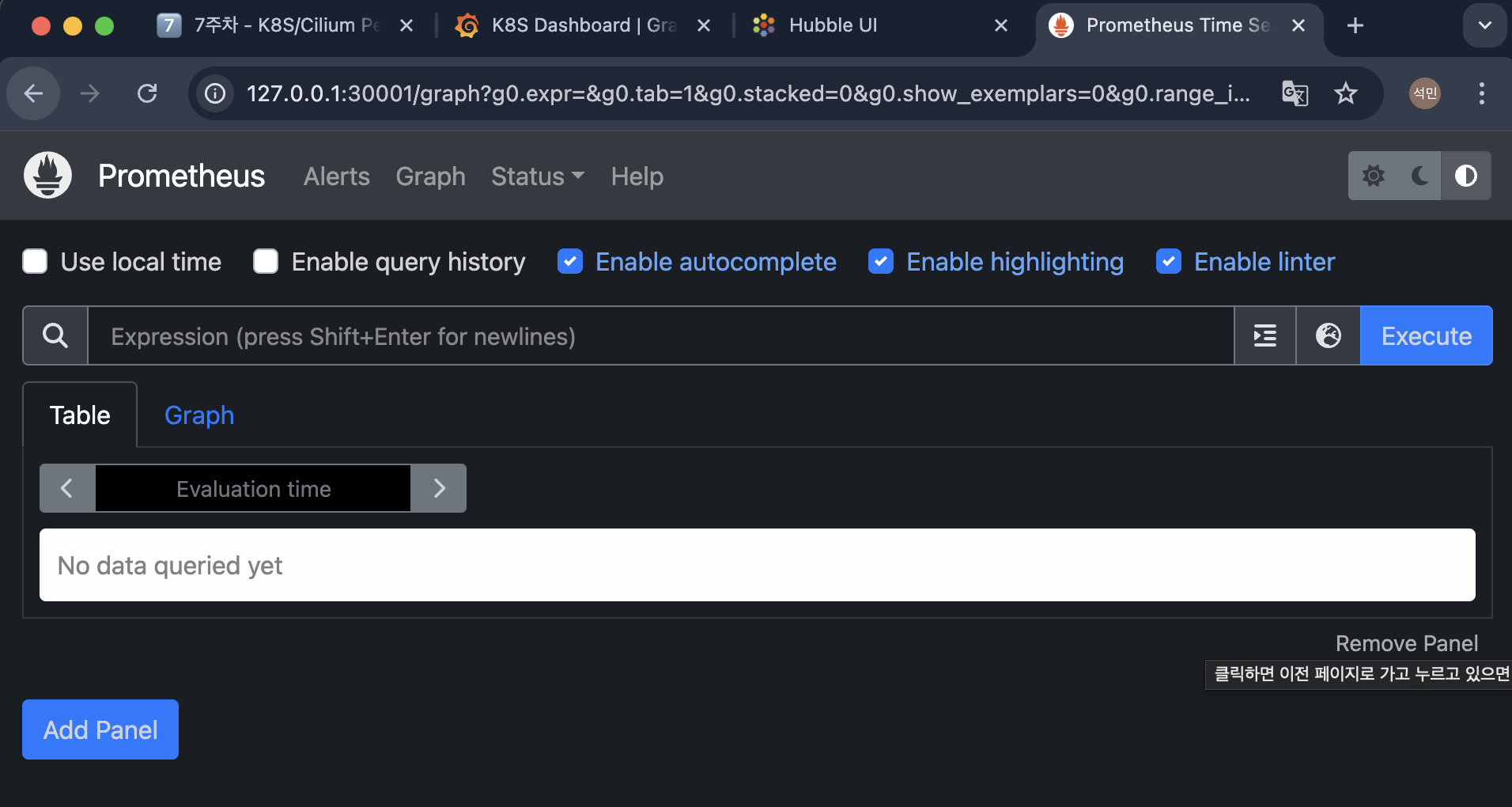The image size is (1512, 807).
Task: Disable the highlighting checkbox
Action: (x=881, y=261)
